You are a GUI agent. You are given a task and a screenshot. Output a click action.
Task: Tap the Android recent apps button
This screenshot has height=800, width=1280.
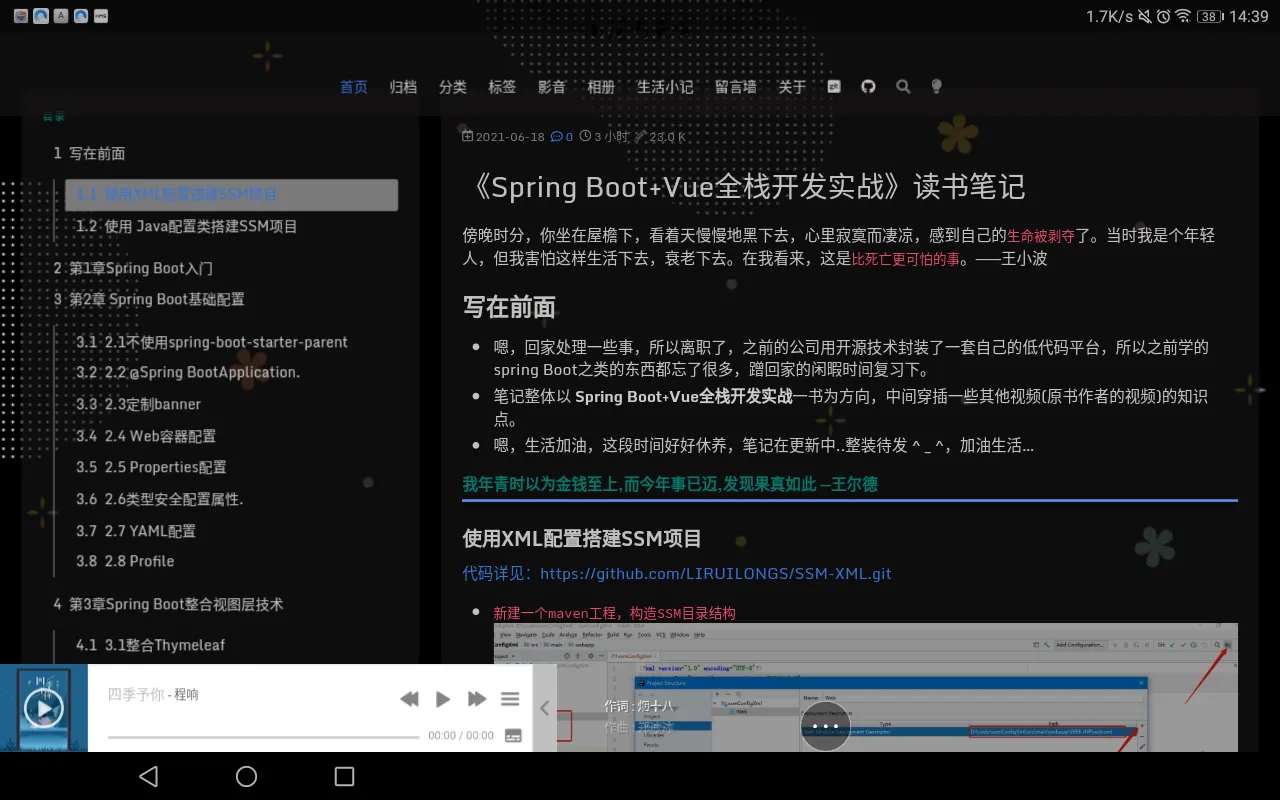click(344, 776)
